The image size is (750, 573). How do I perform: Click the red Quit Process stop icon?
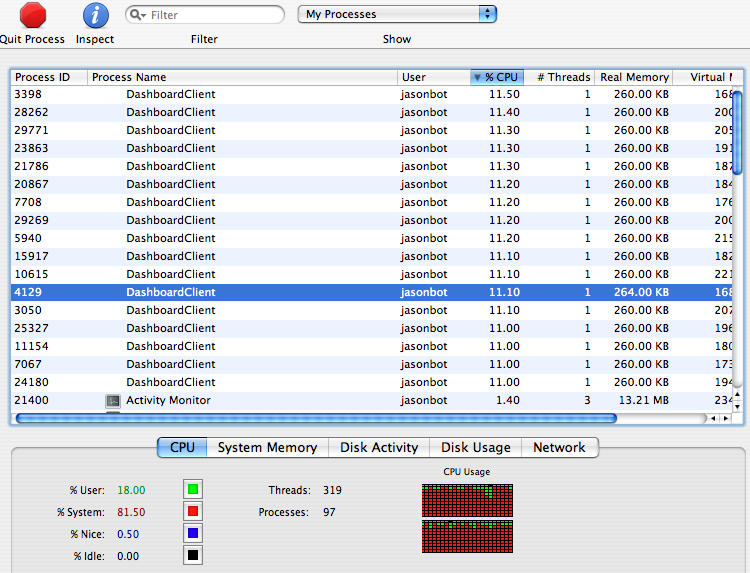(33, 15)
